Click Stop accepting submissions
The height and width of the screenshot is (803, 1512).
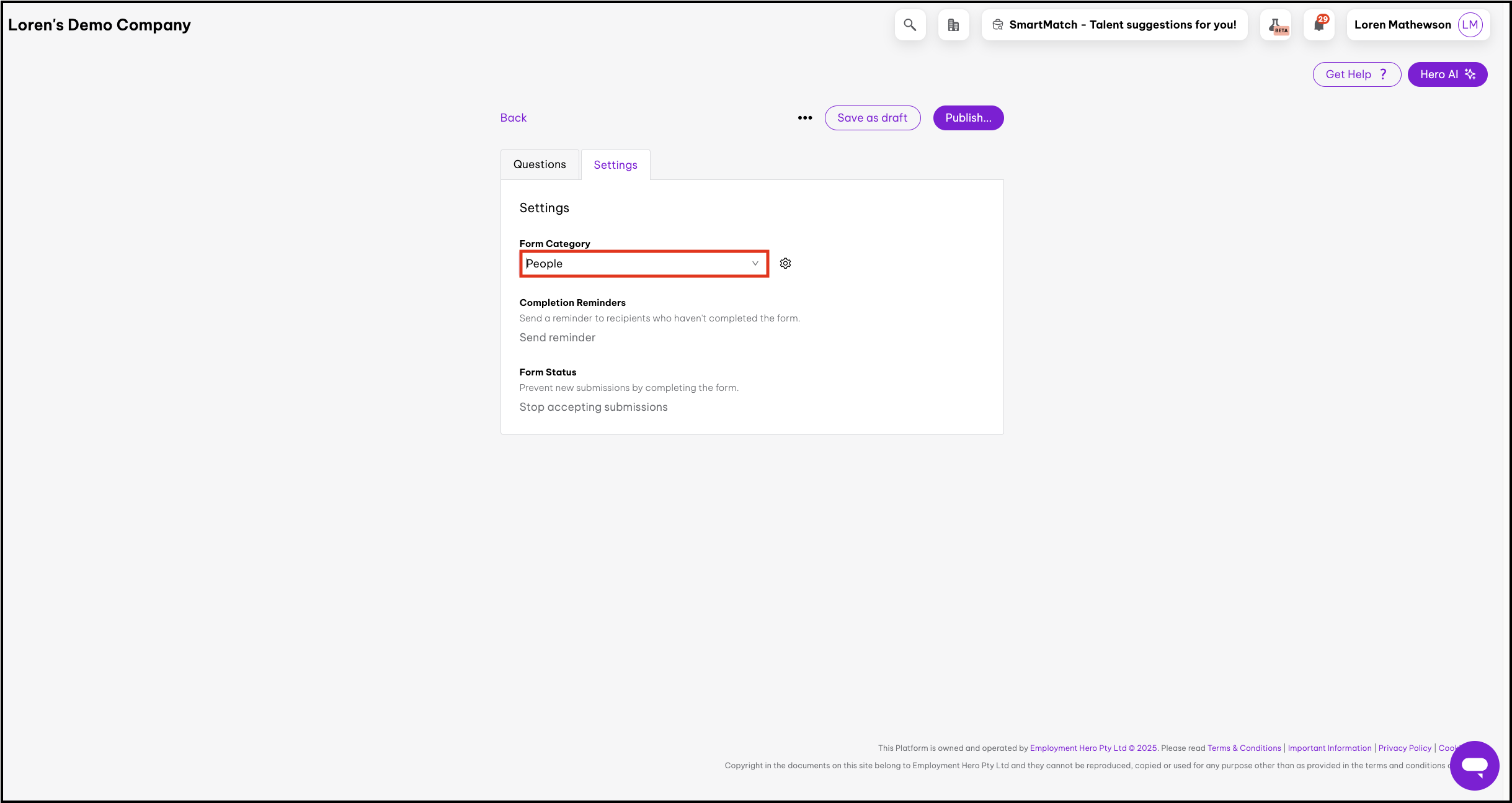(593, 407)
